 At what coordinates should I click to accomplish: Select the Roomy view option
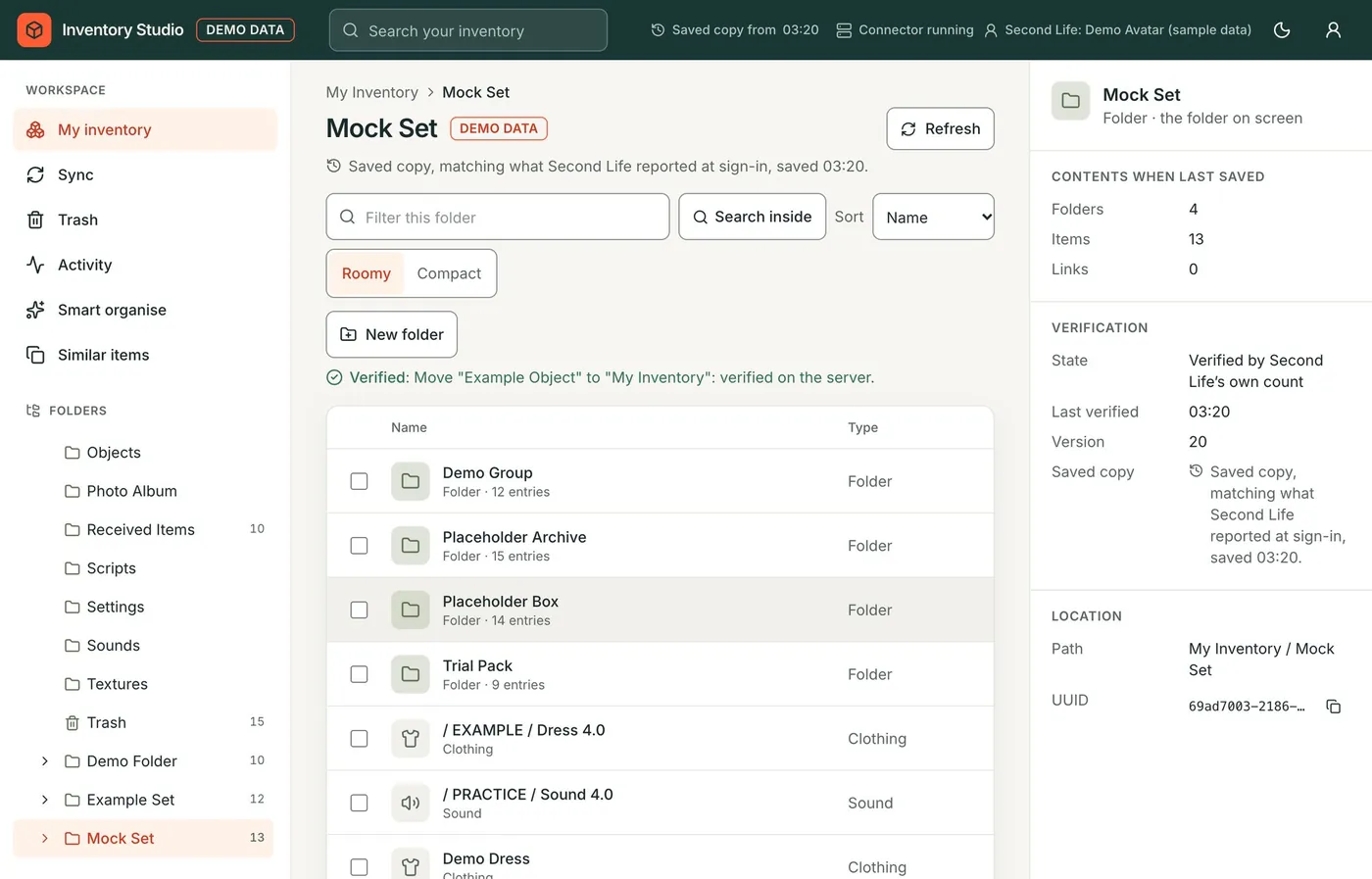click(x=367, y=273)
